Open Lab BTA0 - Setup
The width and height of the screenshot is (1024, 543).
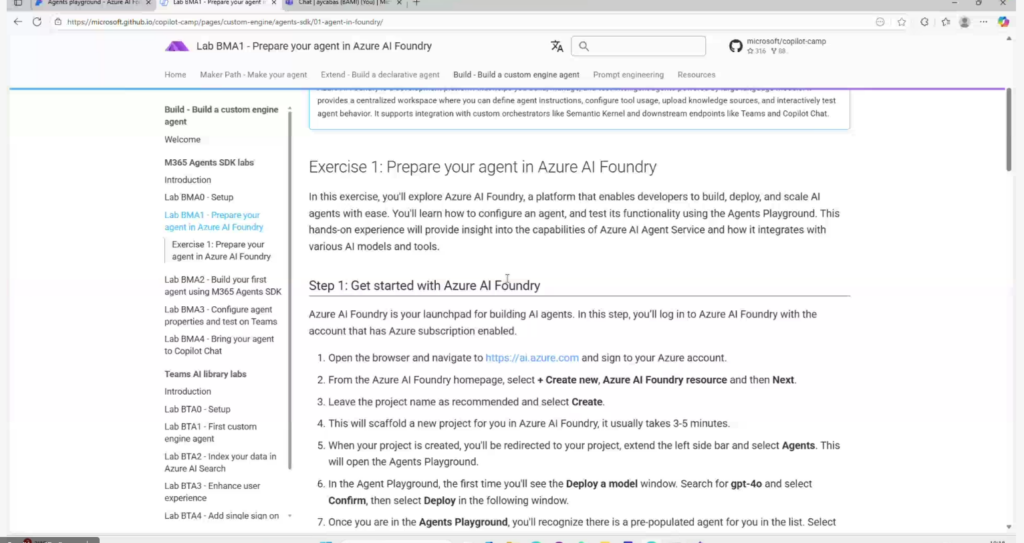pyautogui.click(x=197, y=409)
